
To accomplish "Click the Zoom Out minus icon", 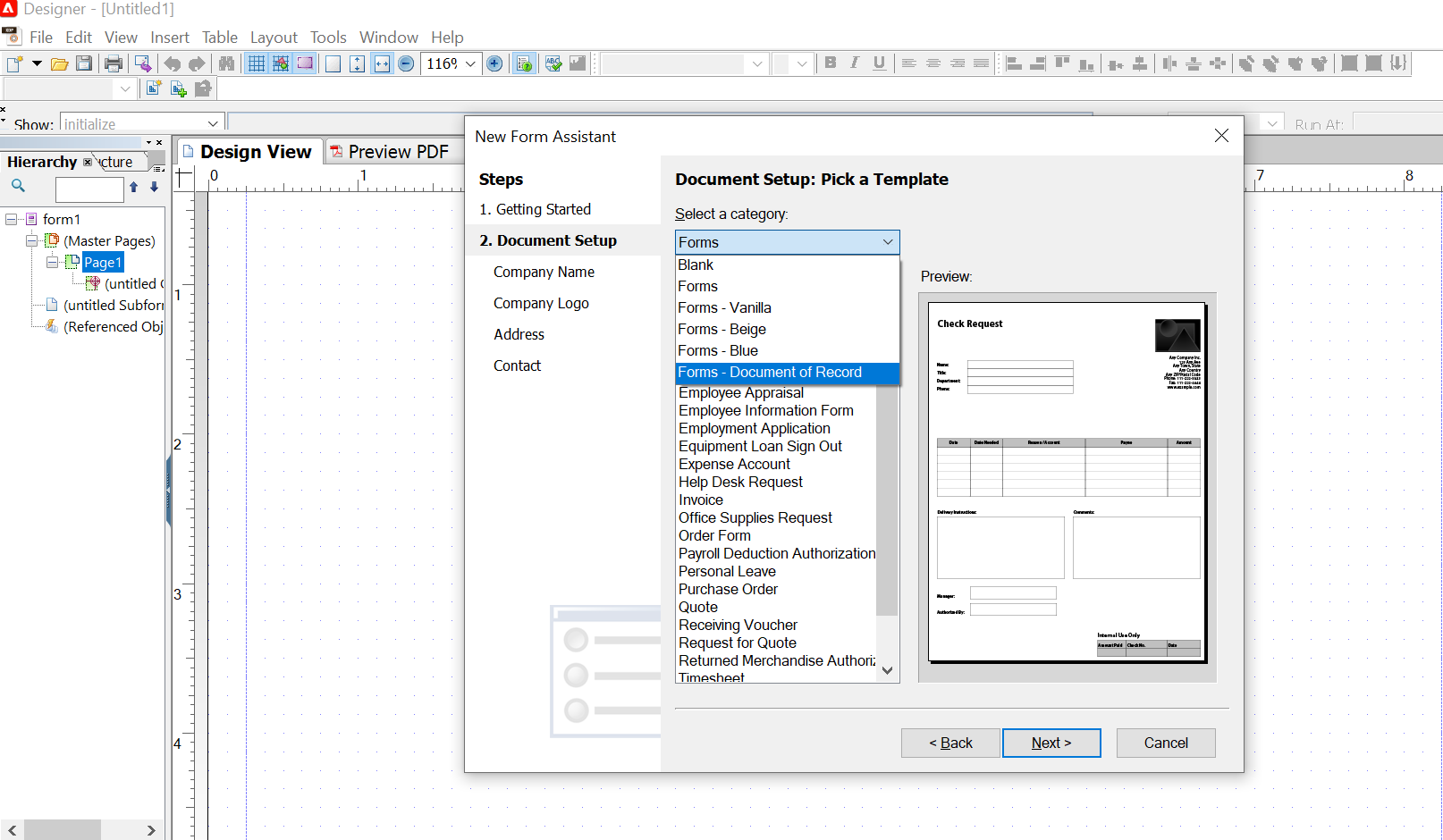I will (x=406, y=63).
